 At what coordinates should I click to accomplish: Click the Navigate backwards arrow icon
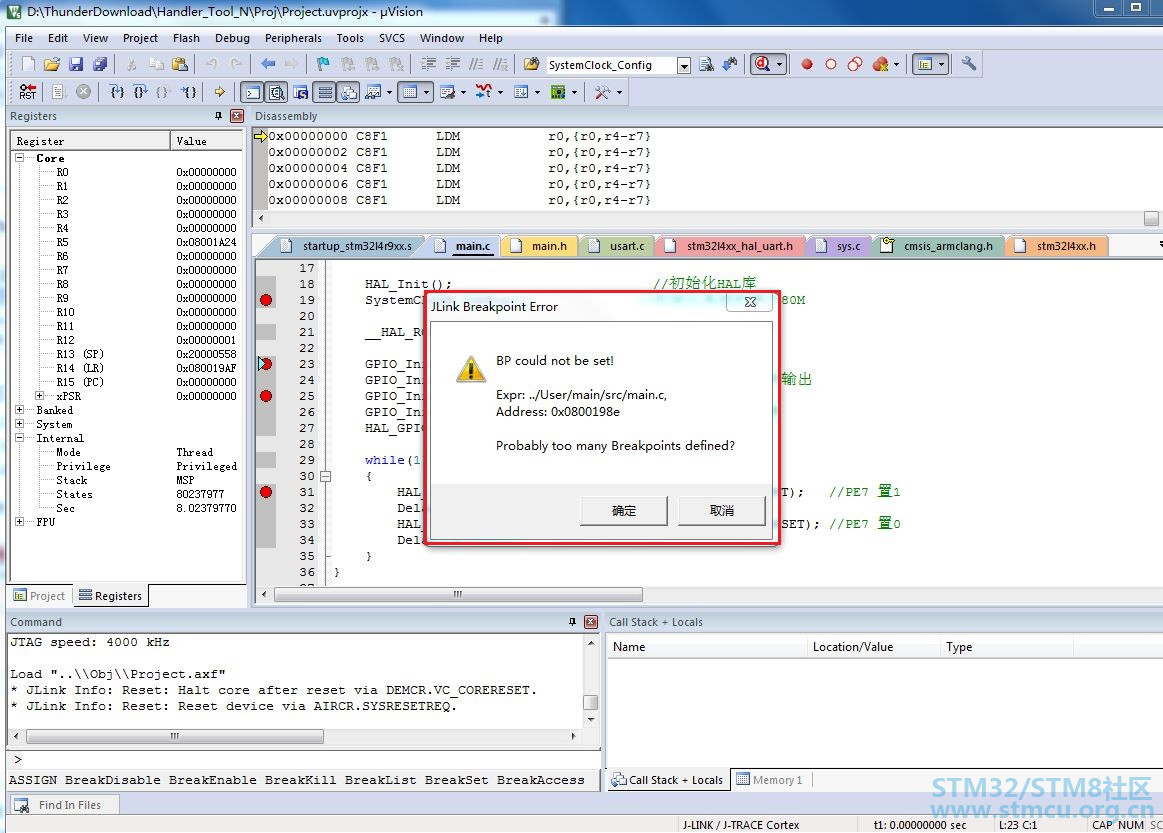pos(268,65)
